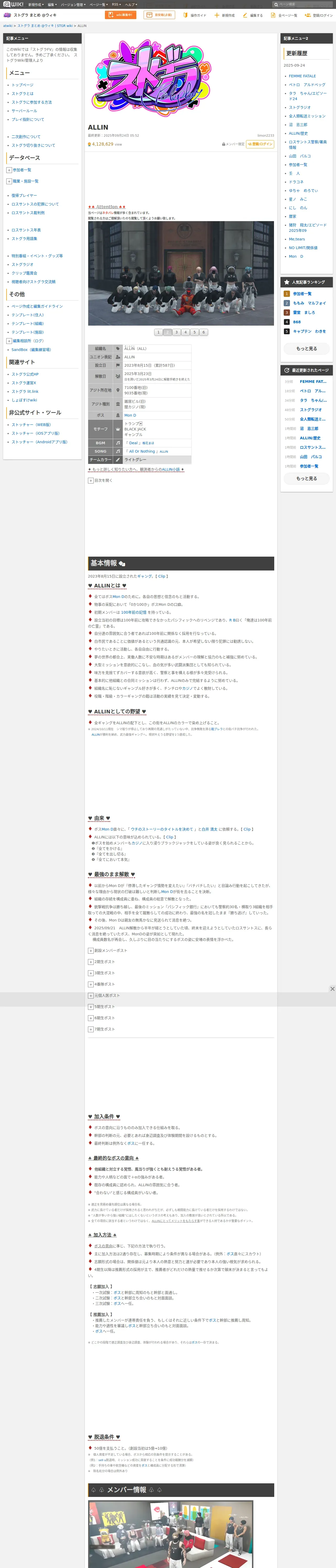Click the building icon in アジト種別 row
This screenshot has height=1568, width=336.
click(118, 404)
